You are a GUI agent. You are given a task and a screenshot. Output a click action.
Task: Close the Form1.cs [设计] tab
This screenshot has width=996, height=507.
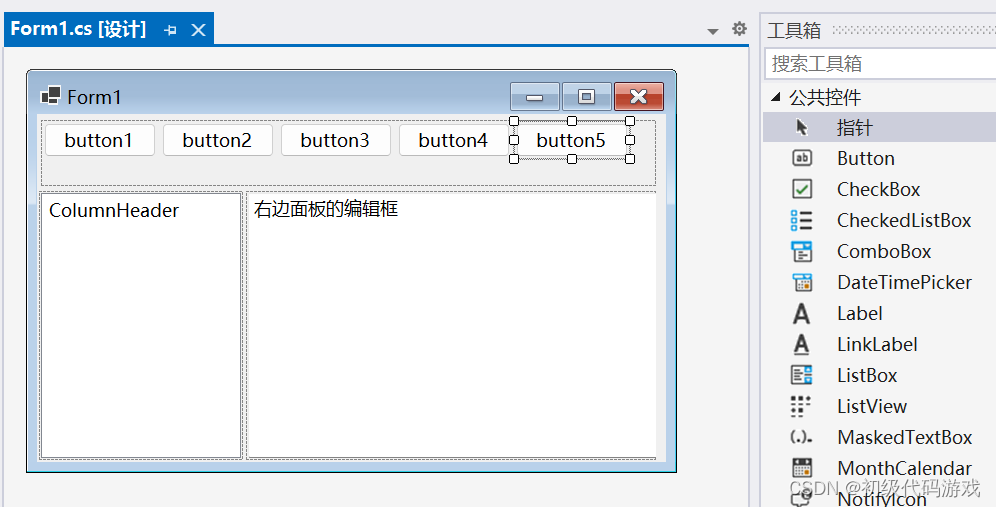tap(198, 30)
